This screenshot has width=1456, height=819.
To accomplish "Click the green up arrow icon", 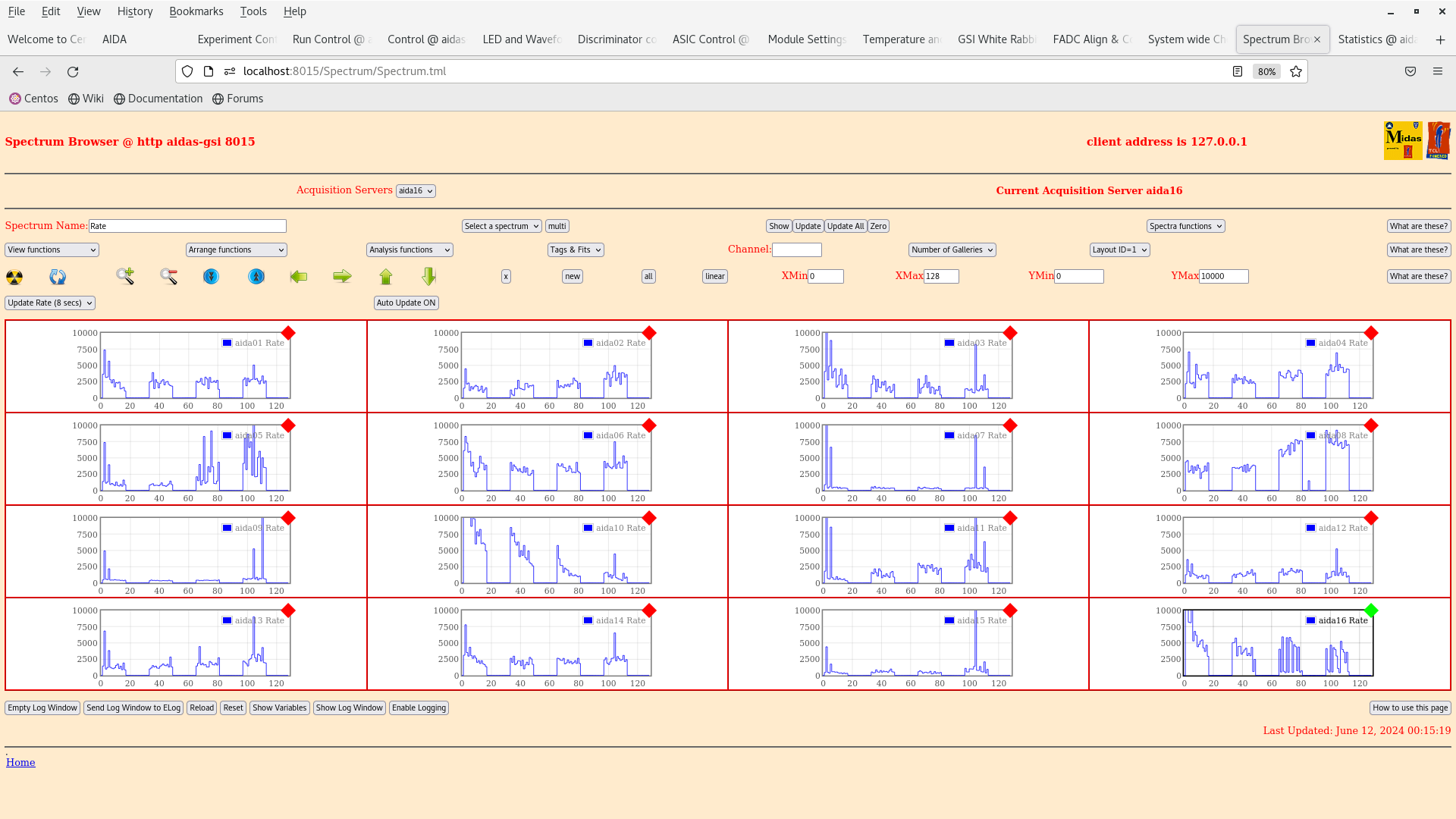I will pos(386,277).
